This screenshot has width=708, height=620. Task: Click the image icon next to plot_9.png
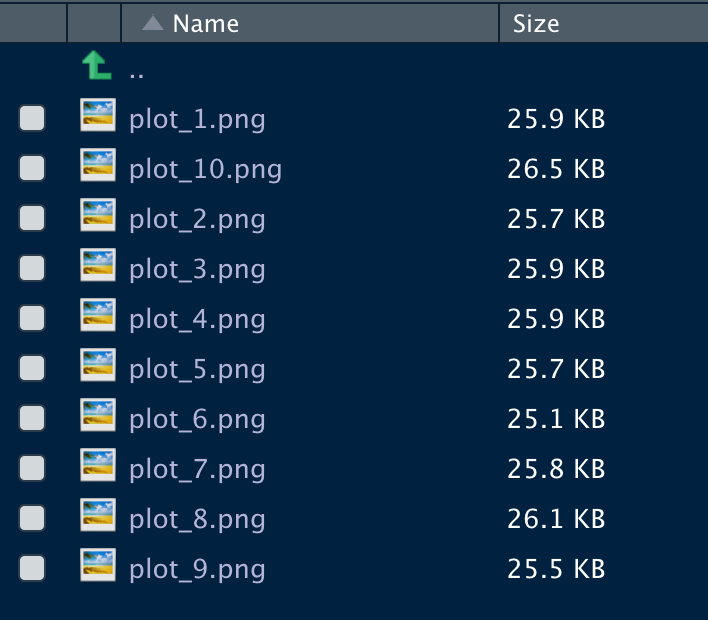[98, 566]
